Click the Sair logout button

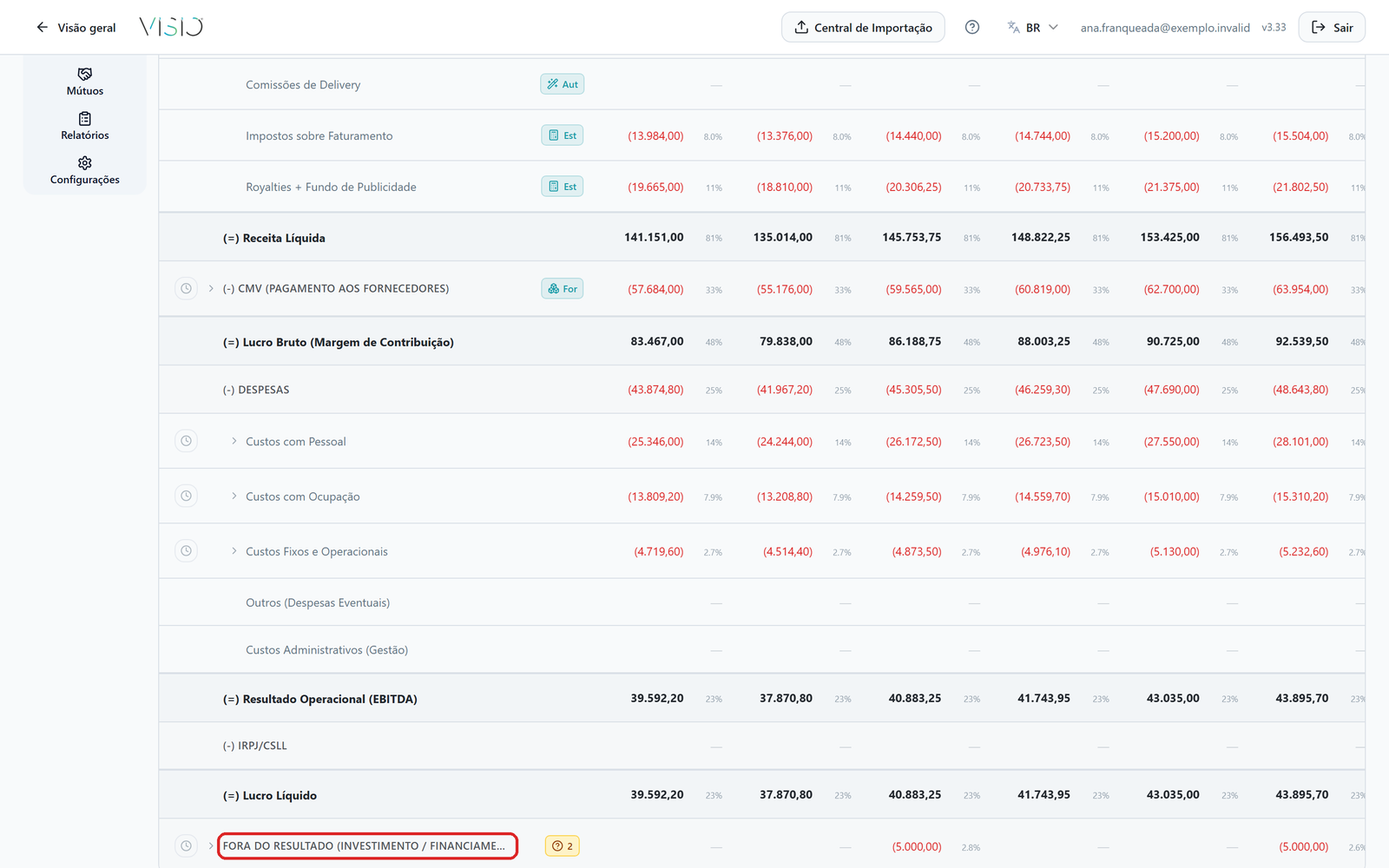[1332, 27]
